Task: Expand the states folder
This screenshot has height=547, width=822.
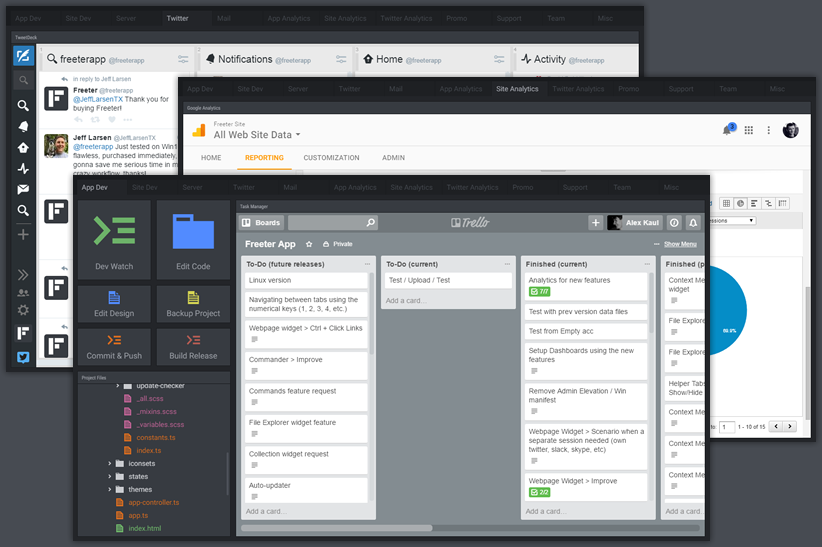Action: tap(110, 477)
